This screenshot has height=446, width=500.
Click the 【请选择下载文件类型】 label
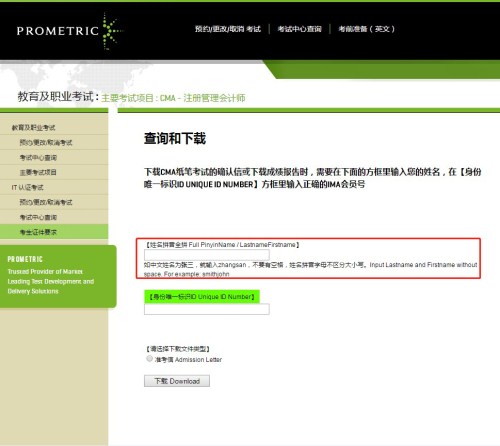click(178, 349)
